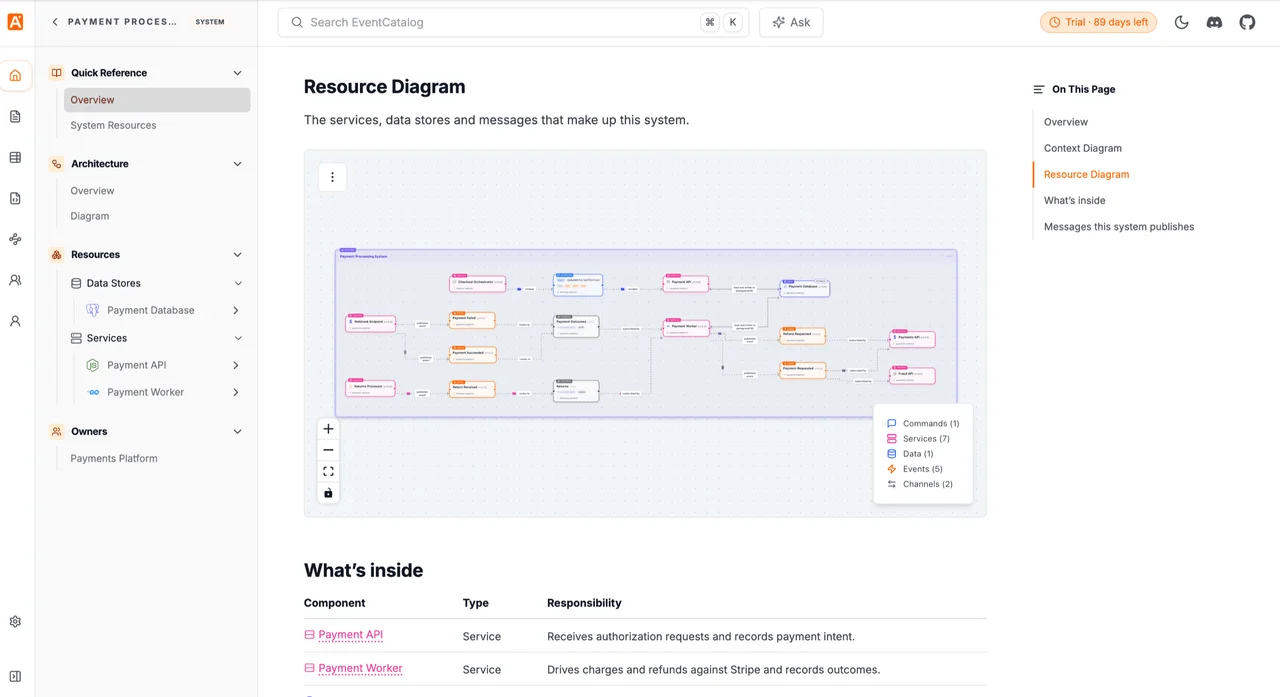This screenshot has width=1280, height=697.
Task: Focus the Search EventCatalog field
Action: pos(513,22)
